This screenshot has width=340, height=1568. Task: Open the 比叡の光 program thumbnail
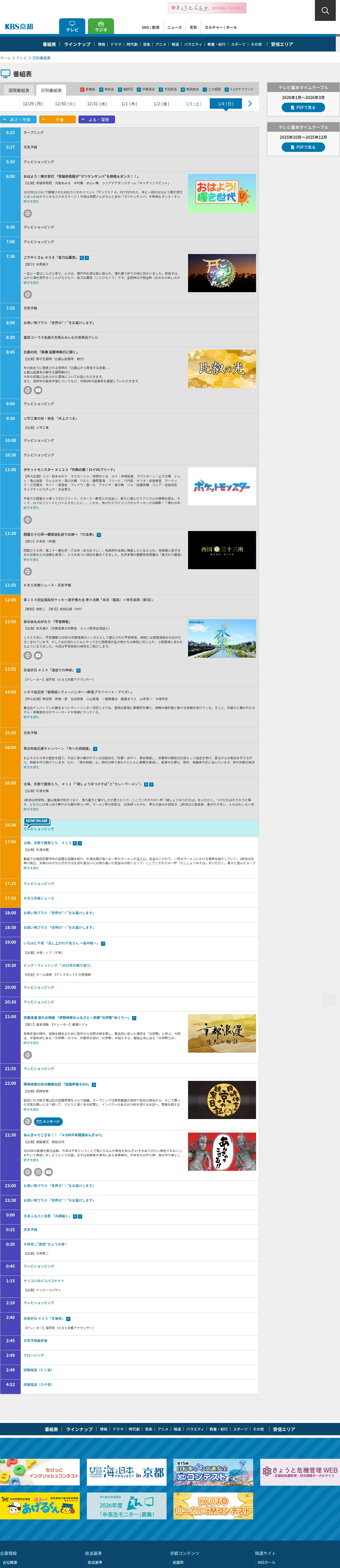[222, 368]
